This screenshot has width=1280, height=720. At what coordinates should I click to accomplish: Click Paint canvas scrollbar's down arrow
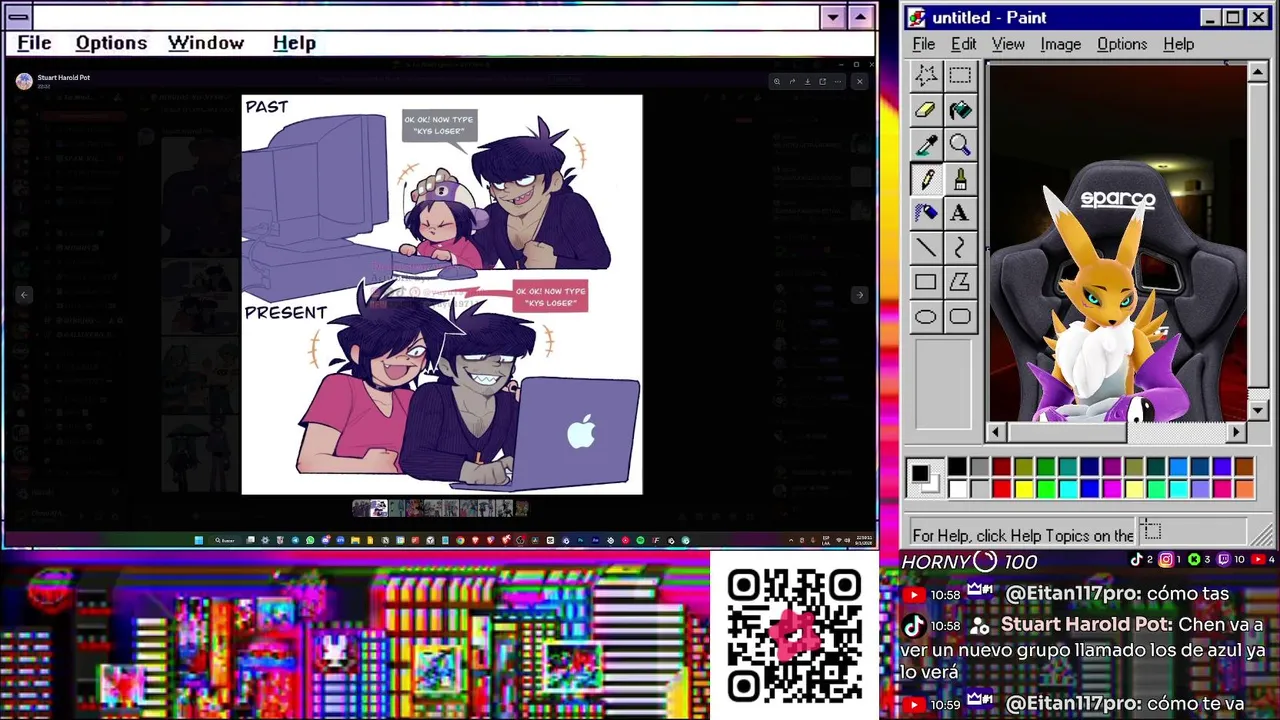[1259, 410]
